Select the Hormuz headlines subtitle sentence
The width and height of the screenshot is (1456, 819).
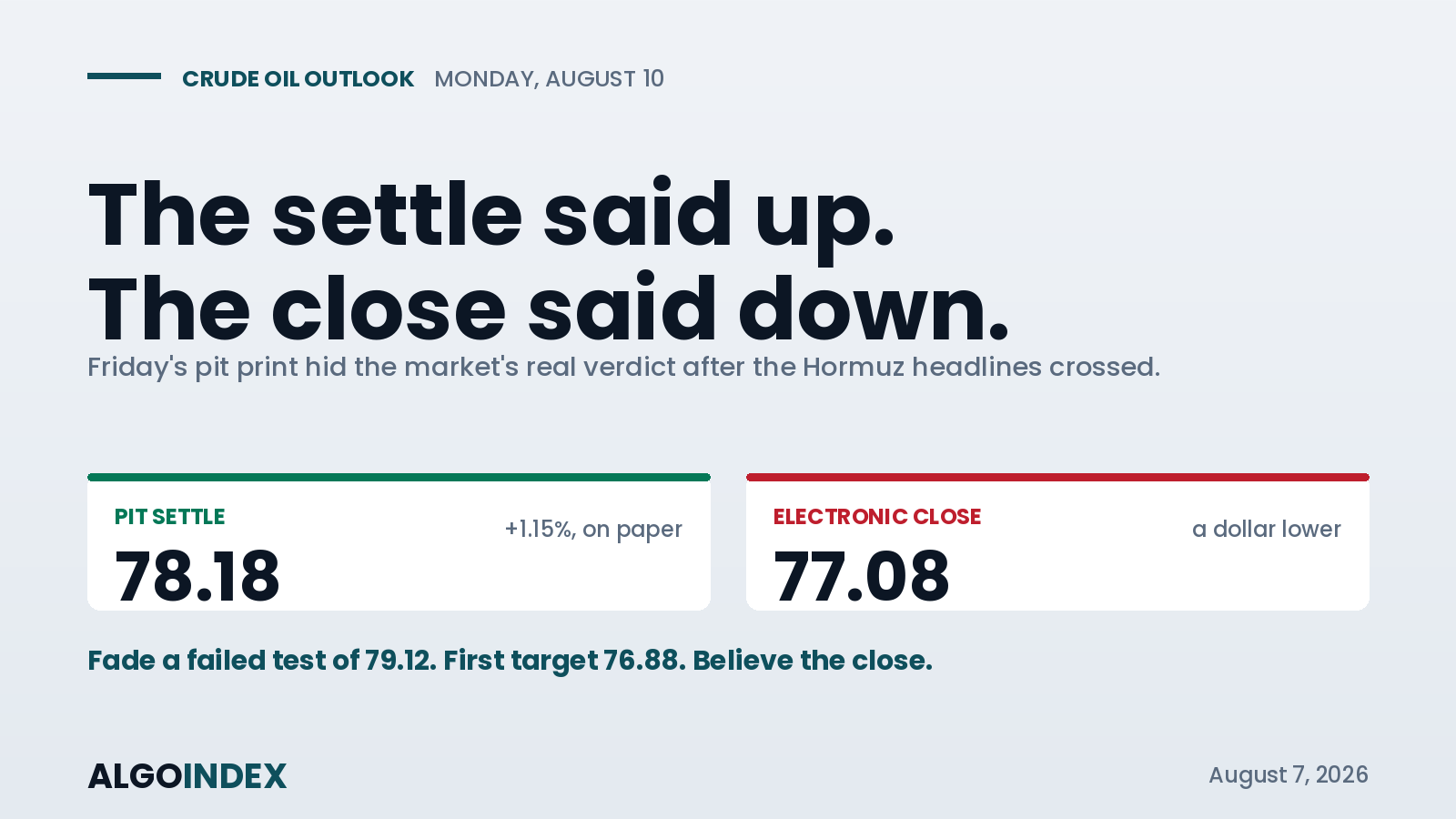[623, 367]
